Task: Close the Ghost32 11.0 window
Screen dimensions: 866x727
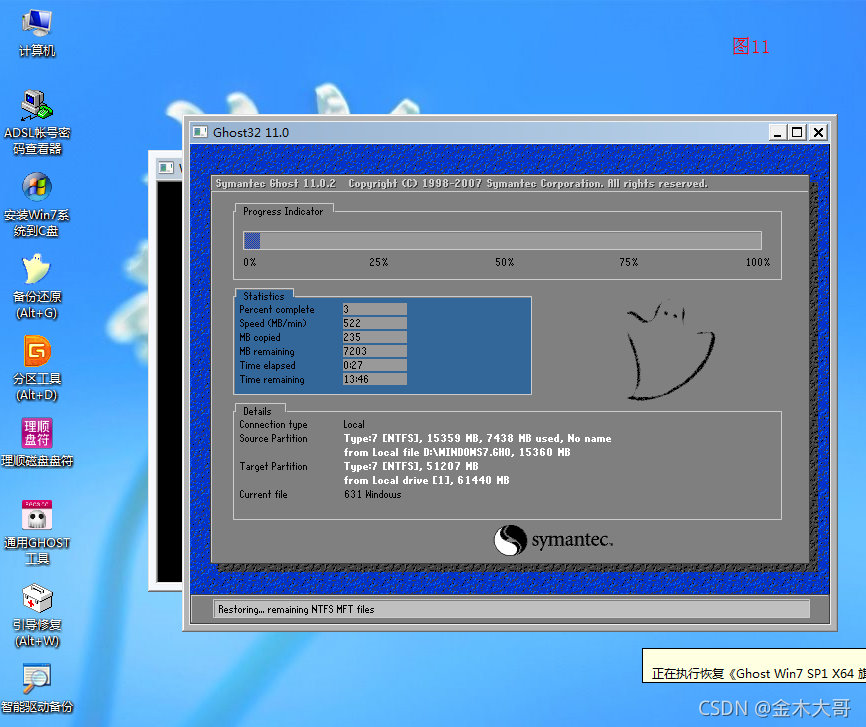Action: point(819,133)
